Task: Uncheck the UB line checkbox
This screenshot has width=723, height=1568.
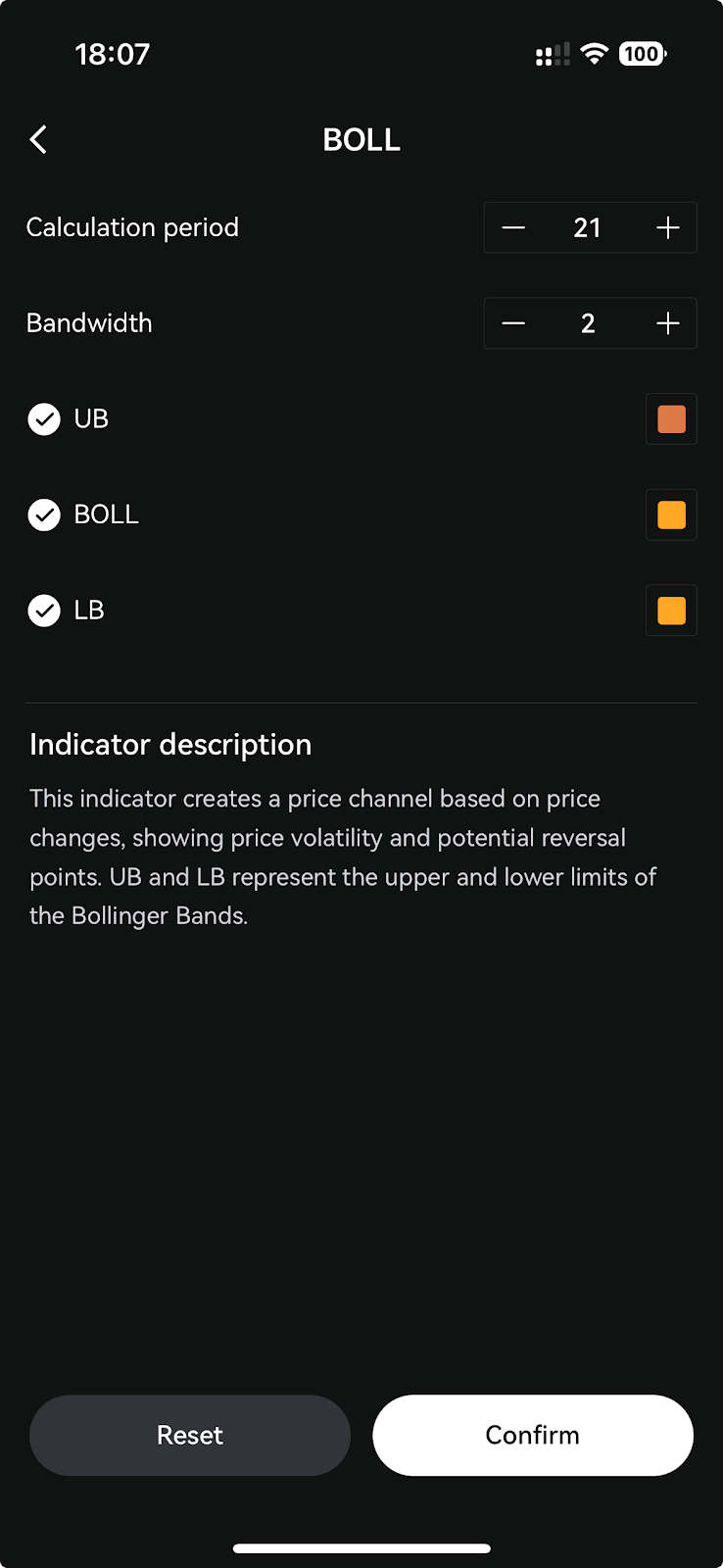Action: tap(44, 419)
